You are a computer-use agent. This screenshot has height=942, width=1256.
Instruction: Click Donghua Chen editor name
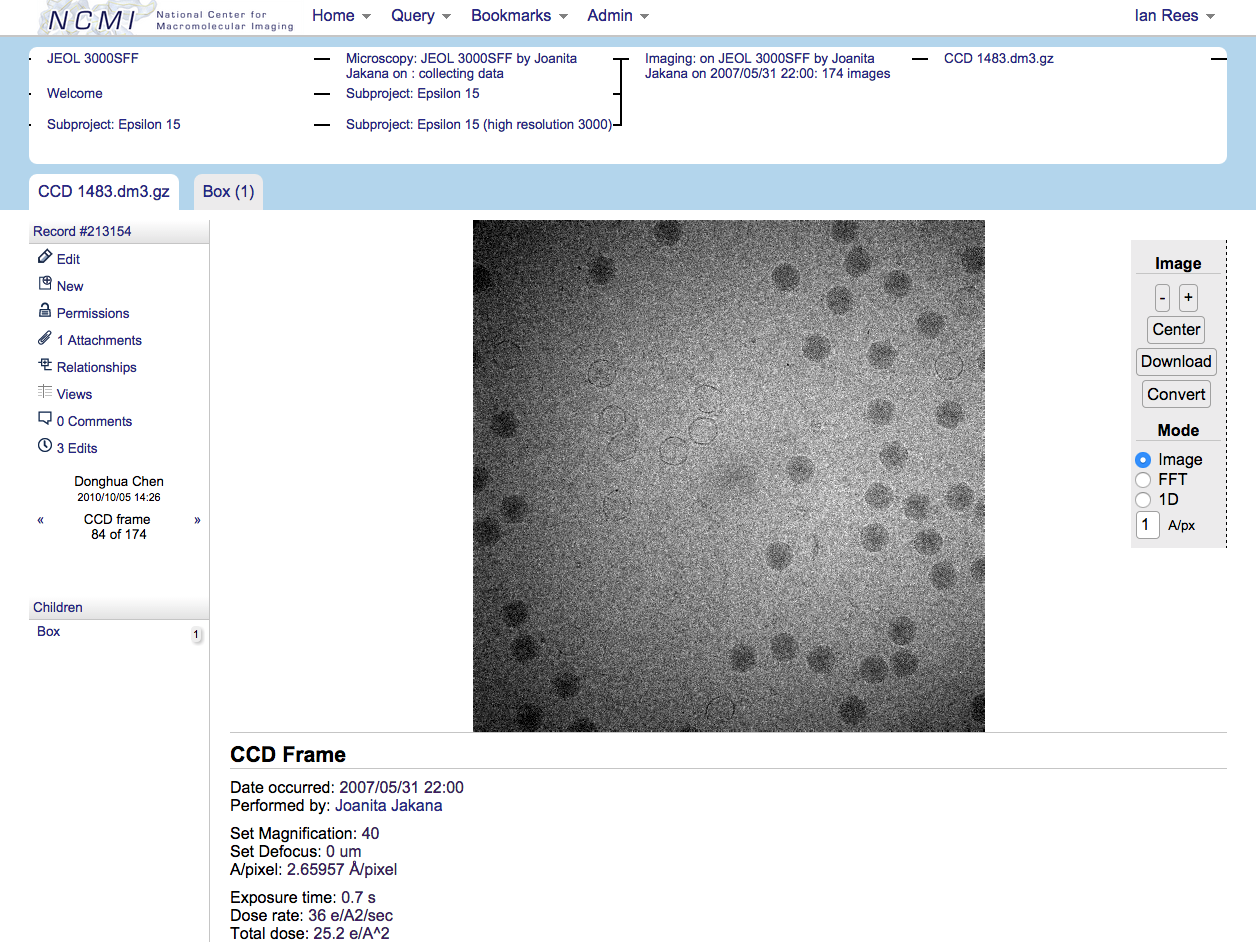[119, 482]
